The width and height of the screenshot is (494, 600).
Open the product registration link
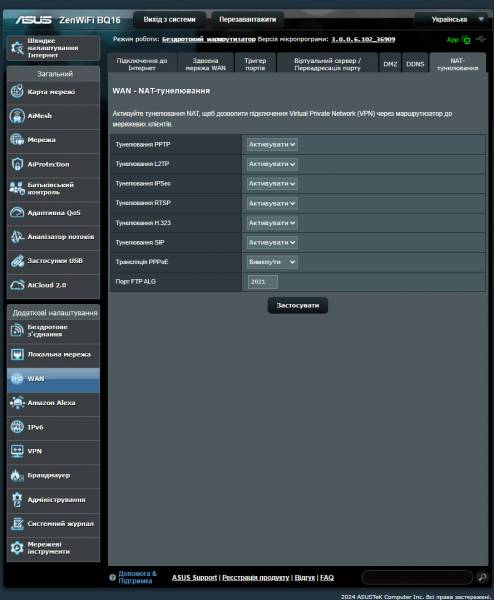[x=256, y=577]
